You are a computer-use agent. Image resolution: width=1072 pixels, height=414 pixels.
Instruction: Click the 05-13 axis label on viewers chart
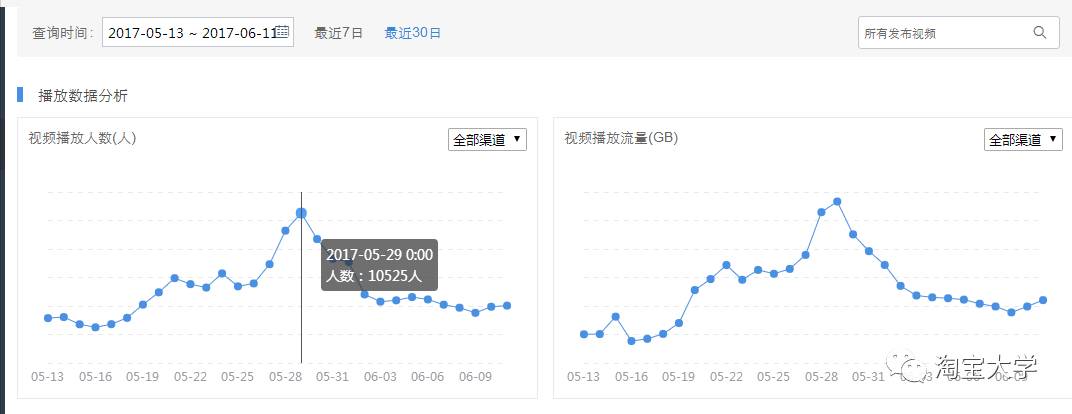click(48, 376)
